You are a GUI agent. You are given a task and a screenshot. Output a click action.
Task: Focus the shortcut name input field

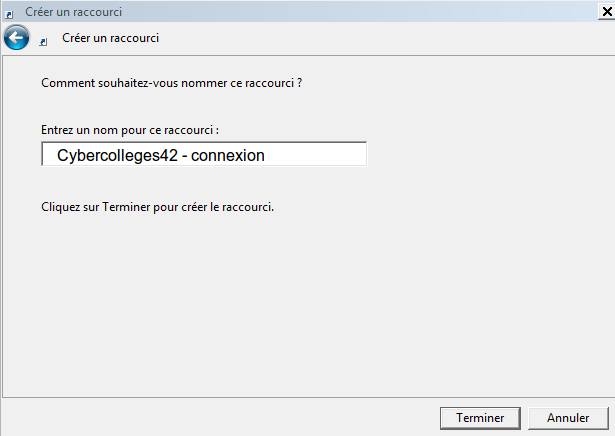(x=204, y=155)
